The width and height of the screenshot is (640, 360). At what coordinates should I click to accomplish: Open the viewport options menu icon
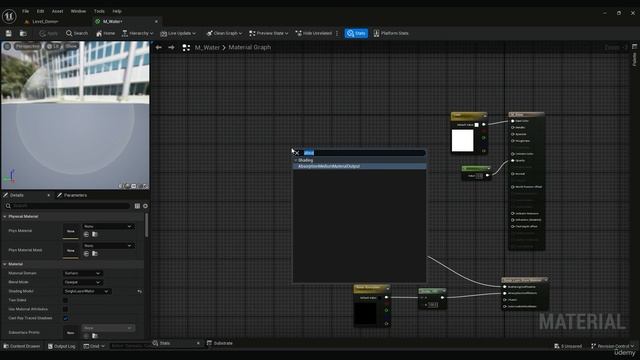[x=7, y=47]
